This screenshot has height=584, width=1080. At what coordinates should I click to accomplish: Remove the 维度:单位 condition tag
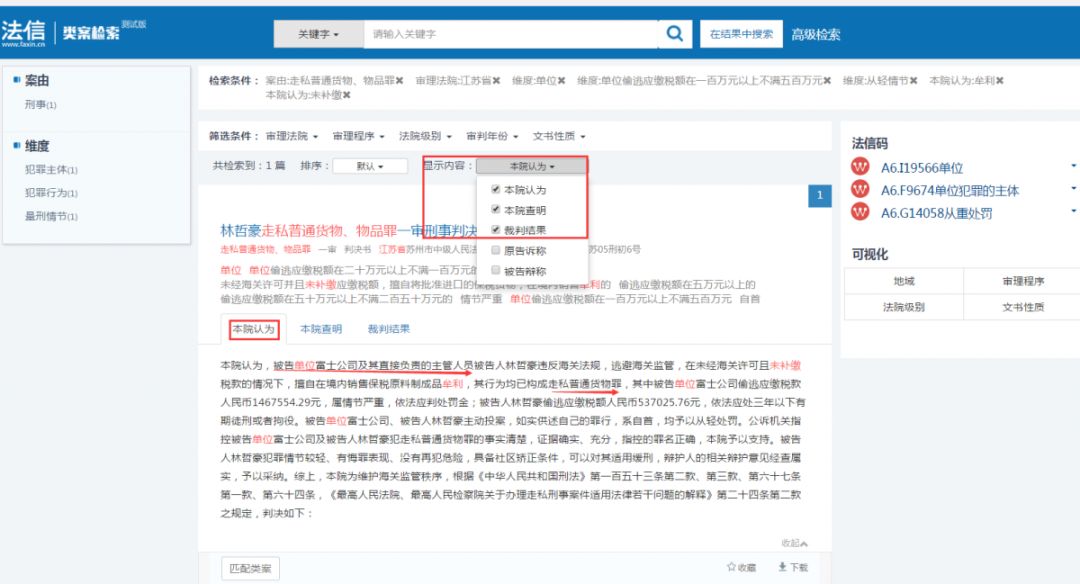561,81
